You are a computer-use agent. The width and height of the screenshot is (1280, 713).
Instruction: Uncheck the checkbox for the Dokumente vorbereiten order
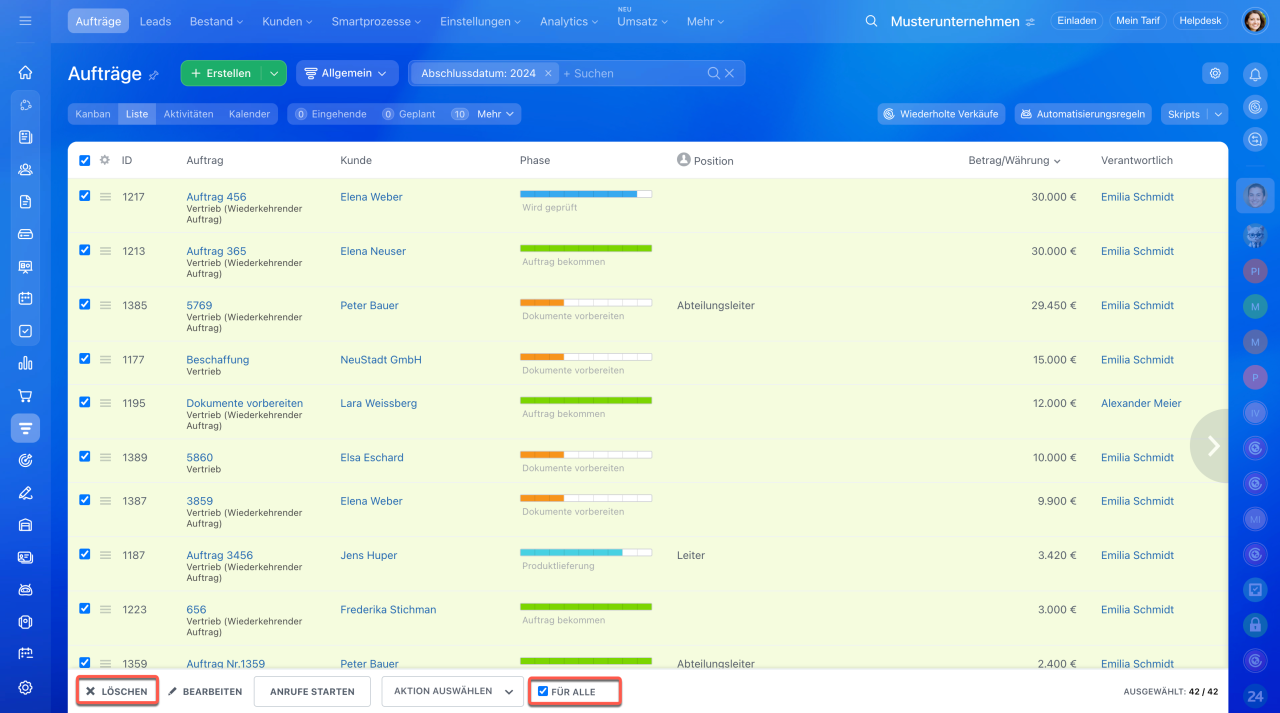pyautogui.click(x=84, y=402)
